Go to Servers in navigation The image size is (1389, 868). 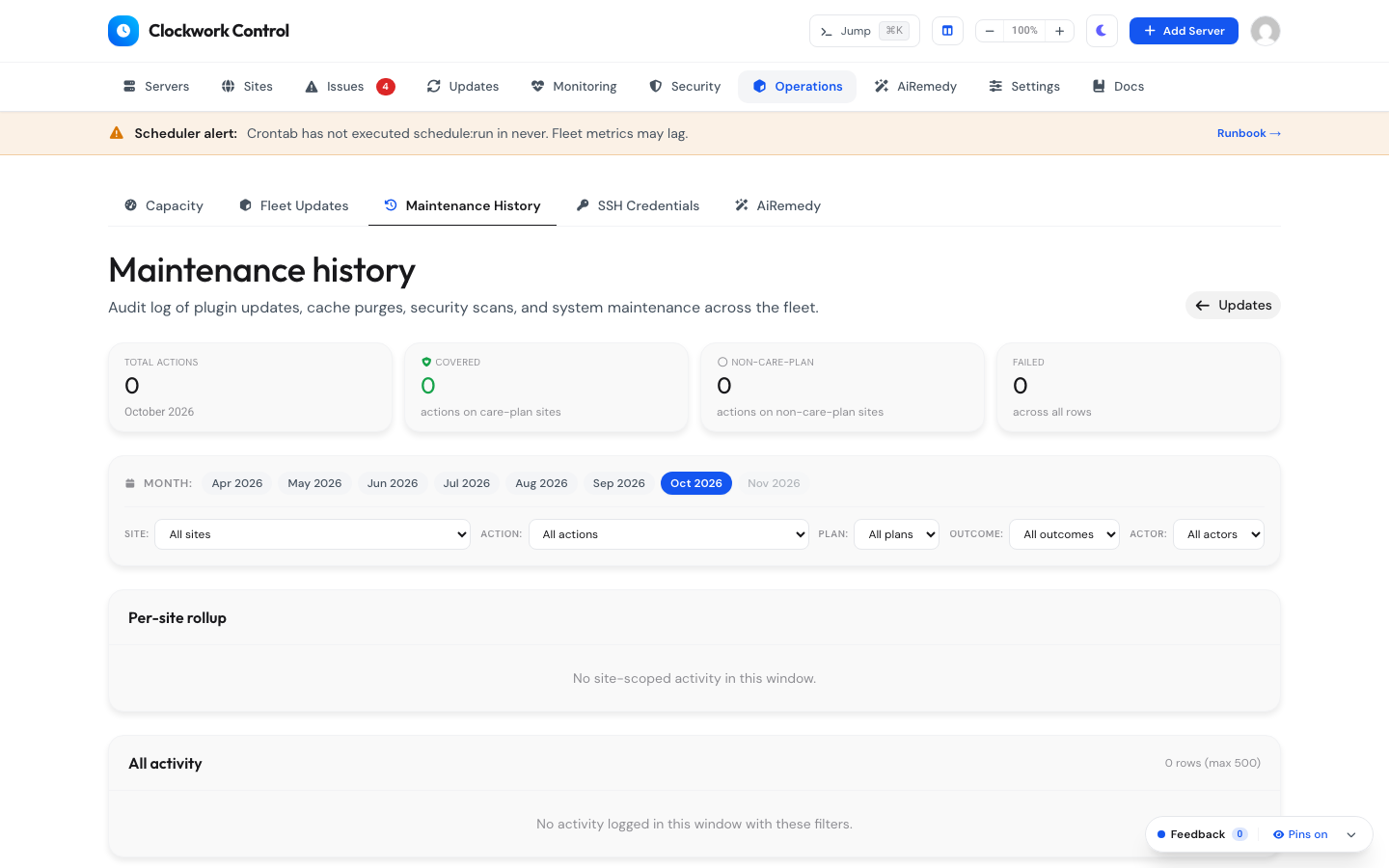[x=156, y=87]
